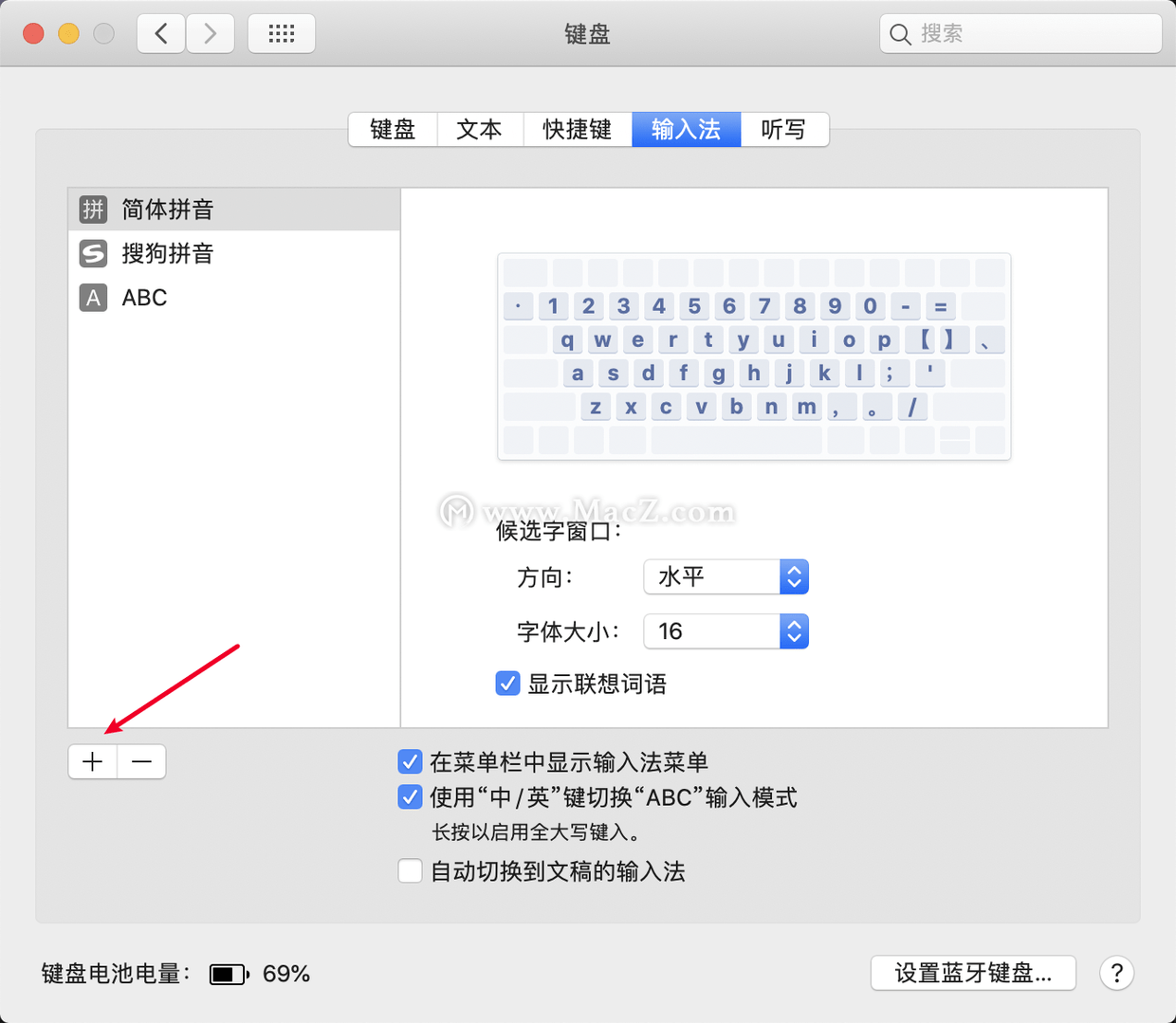Screen dimensions: 1176x1023
Task: Select the Sogou Pinyin input source
Action: coord(167,253)
